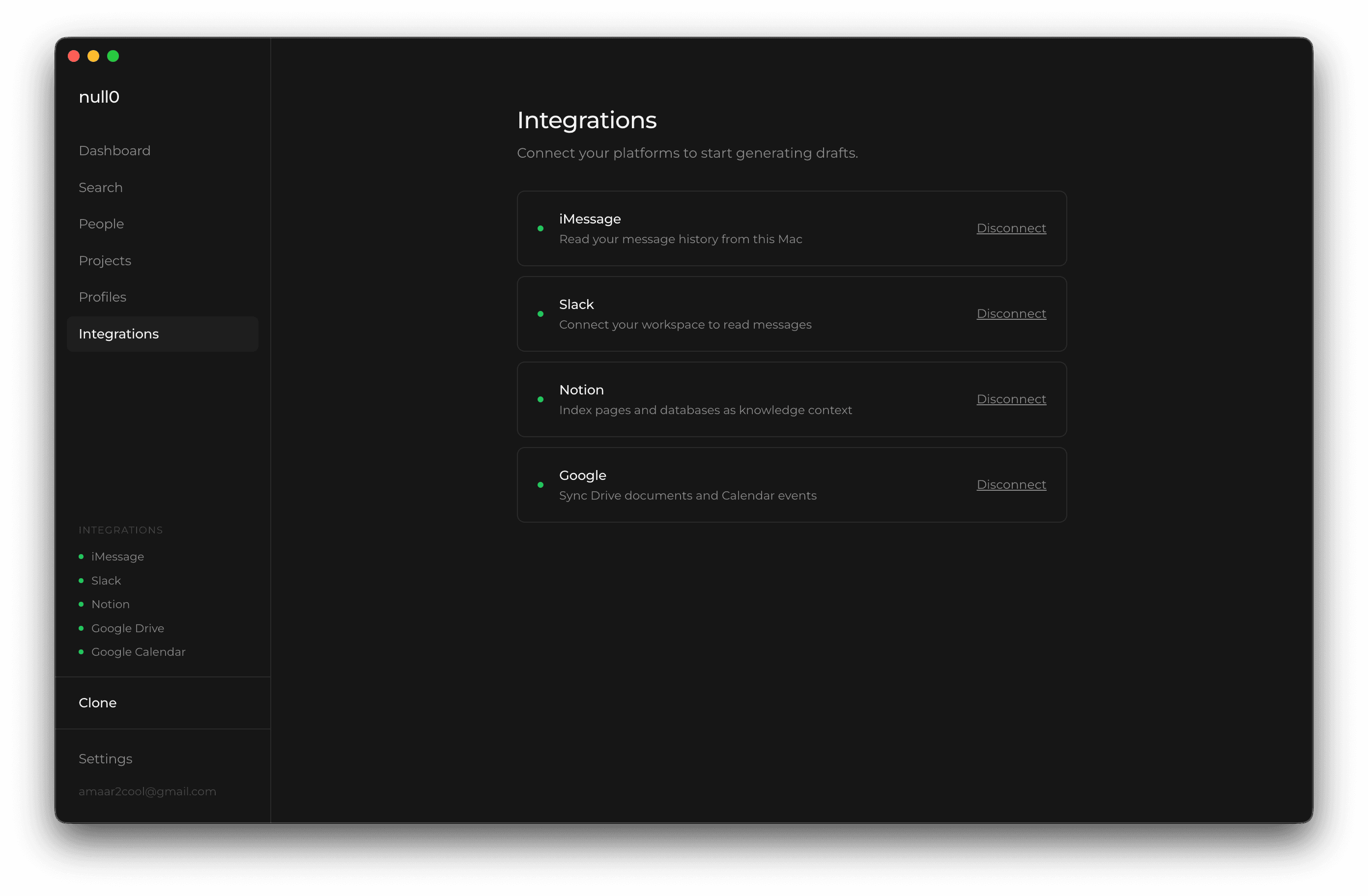This screenshot has height=896, width=1368.
Task: Click the green indicator on the Google card
Action: tap(541, 484)
